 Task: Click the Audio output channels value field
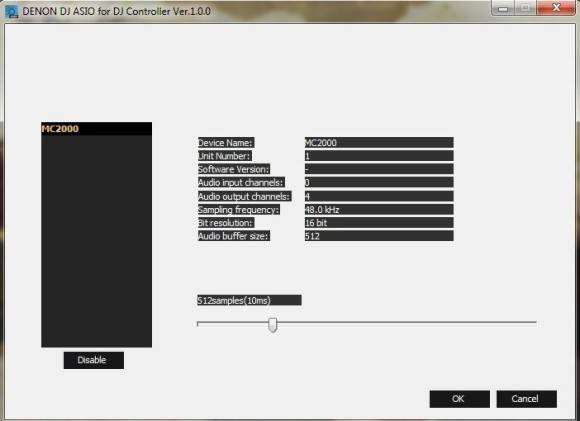pyautogui.click(x=379, y=196)
